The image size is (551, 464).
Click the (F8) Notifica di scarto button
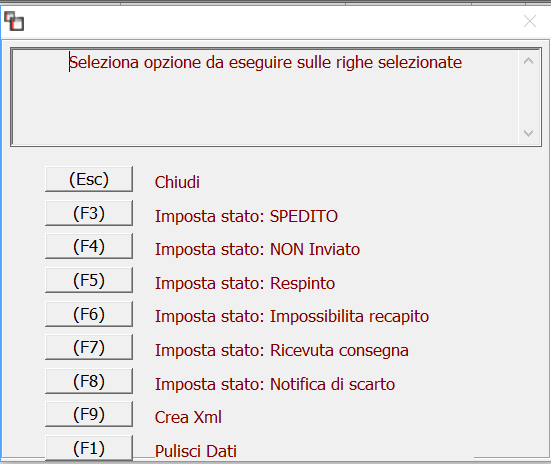pos(89,381)
